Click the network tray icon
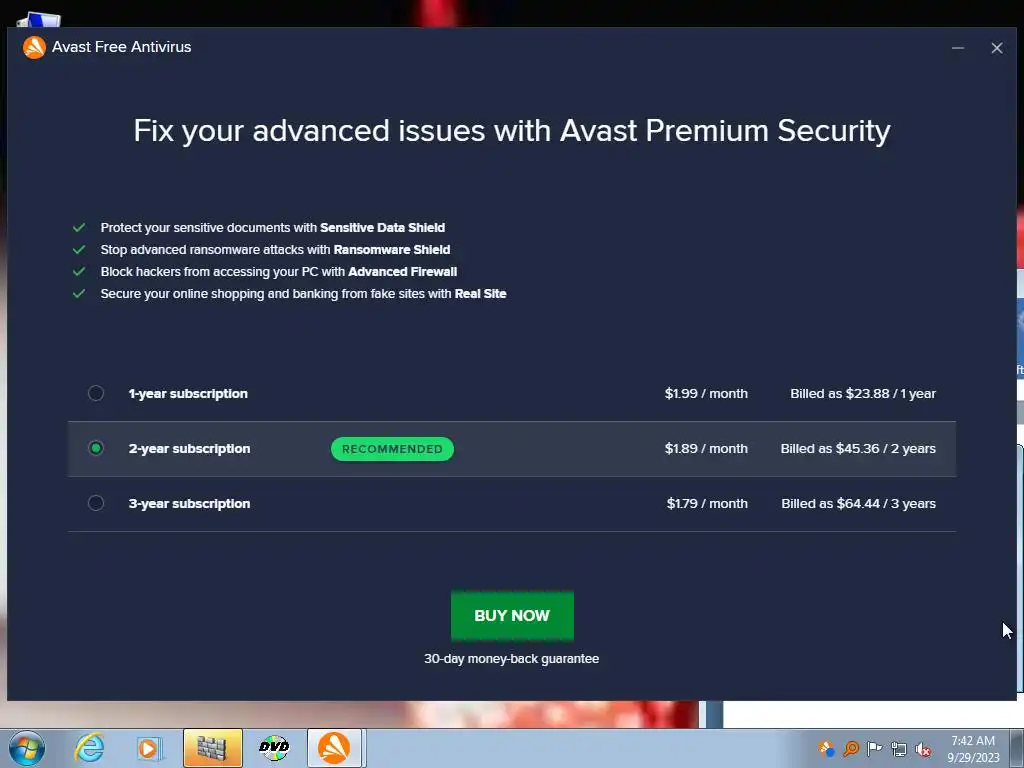Viewport: 1024px width, 768px height. (x=899, y=749)
